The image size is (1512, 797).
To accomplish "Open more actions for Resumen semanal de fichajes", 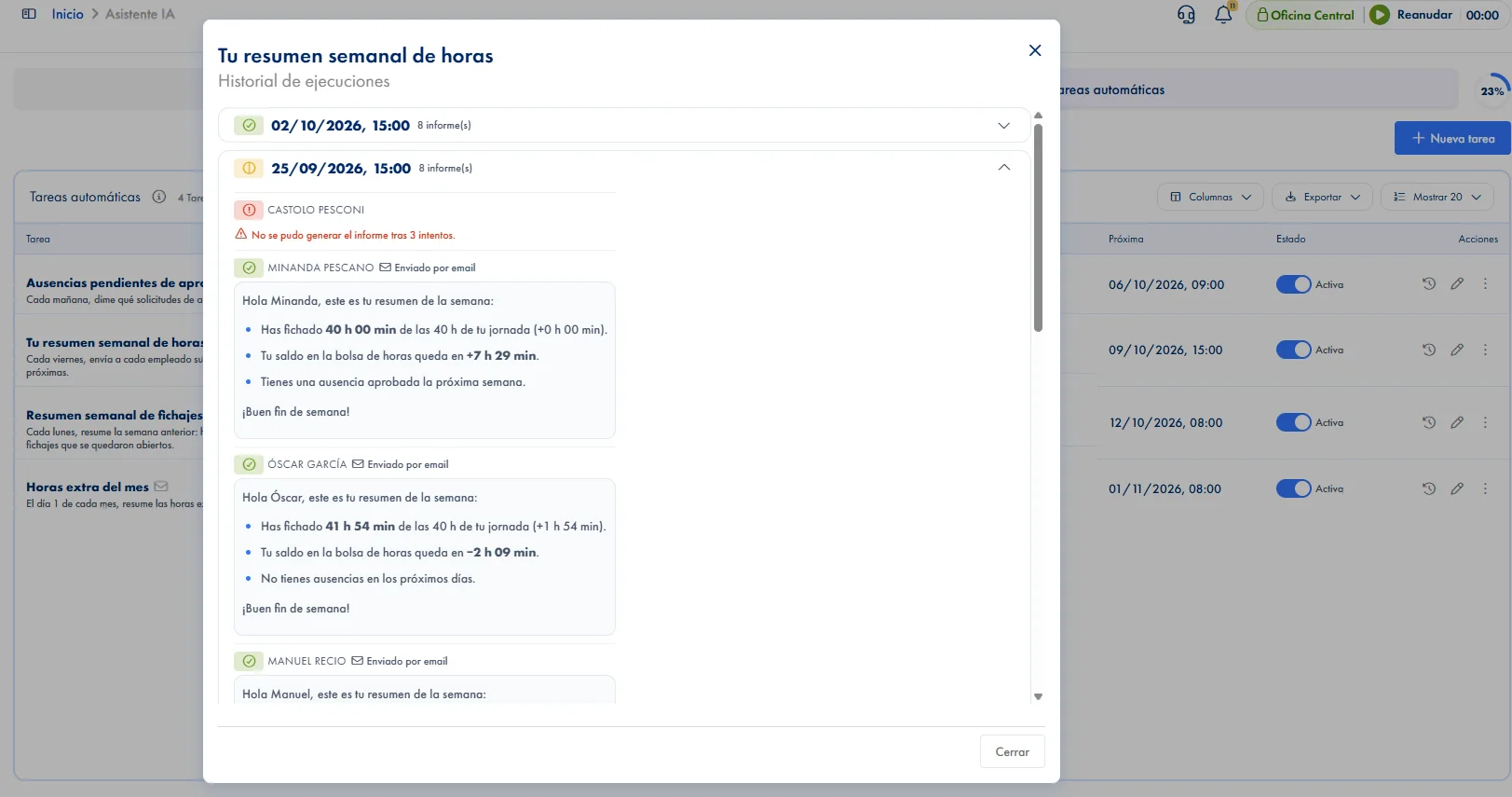I will (x=1485, y=422).
